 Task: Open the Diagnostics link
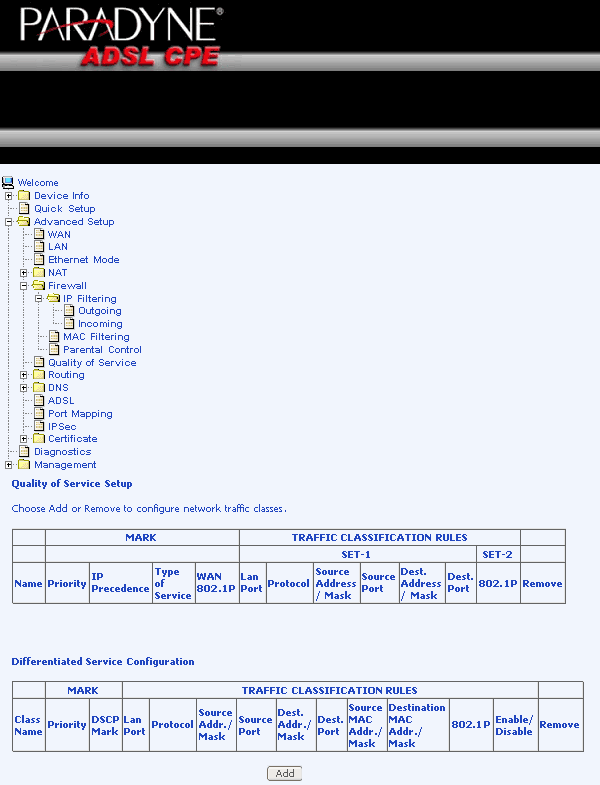click(x=63, y=452)
